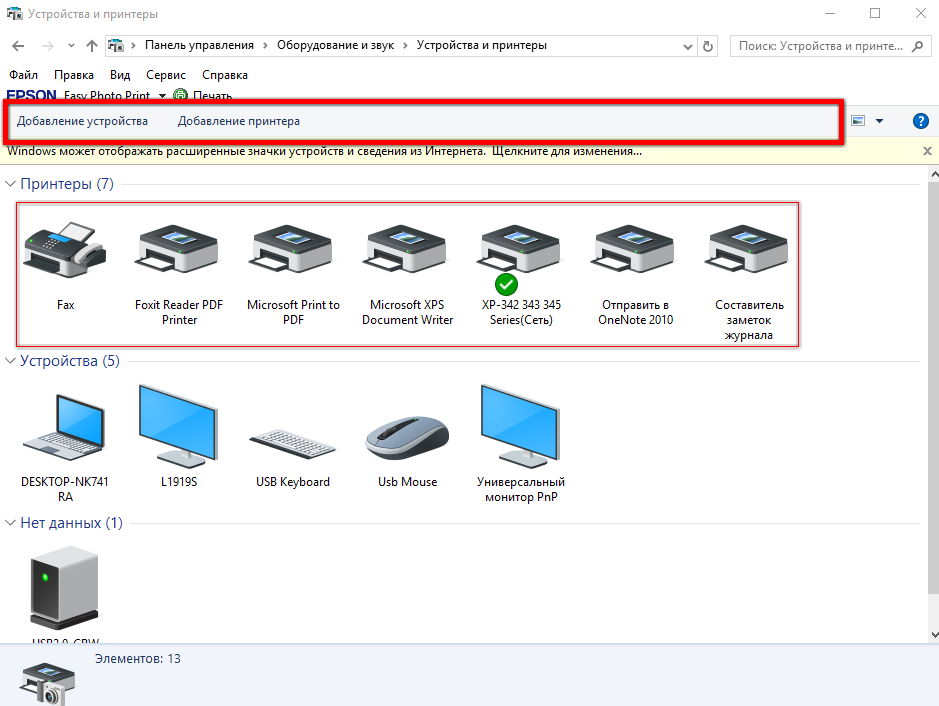The width and height of the screenshot is (939, 706).
Task: Click the Элементов: 13 status text
Action: click(x=138, y=659)
